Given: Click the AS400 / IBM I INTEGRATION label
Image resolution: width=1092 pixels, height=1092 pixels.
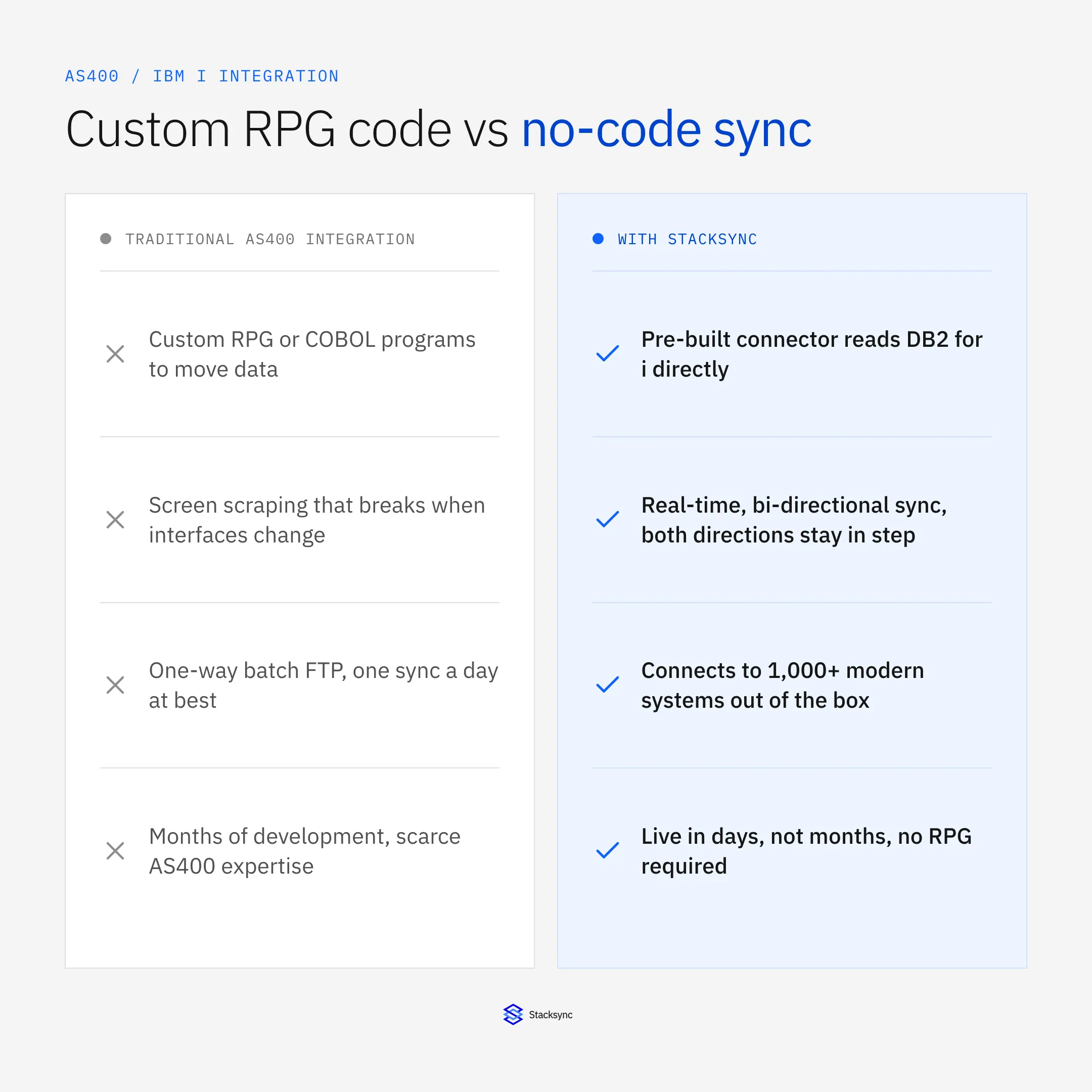Looking at the screenshot, I should coord(202,76).
